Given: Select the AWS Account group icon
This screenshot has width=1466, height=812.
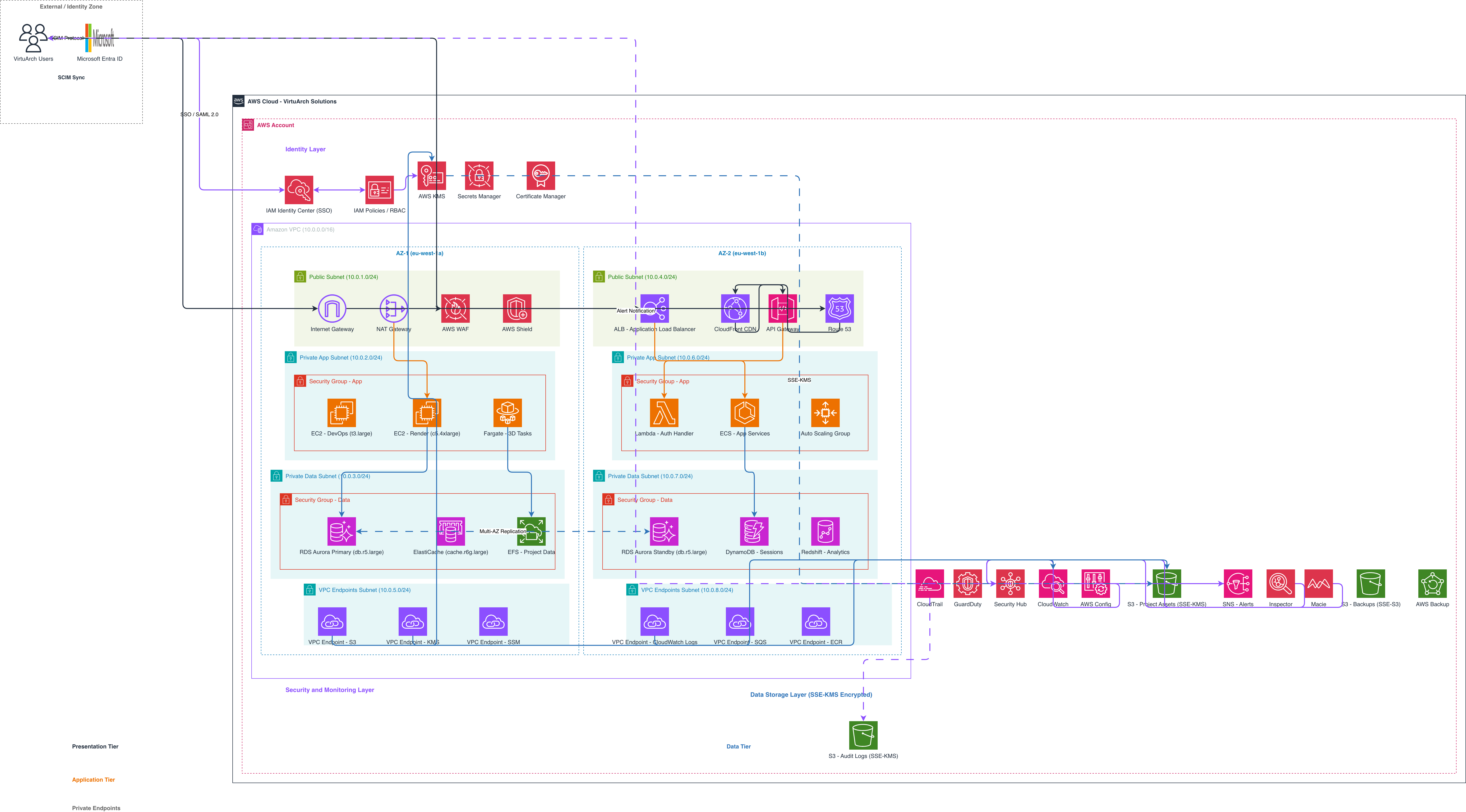Looking at the screenshot, I should click(248, 125).
